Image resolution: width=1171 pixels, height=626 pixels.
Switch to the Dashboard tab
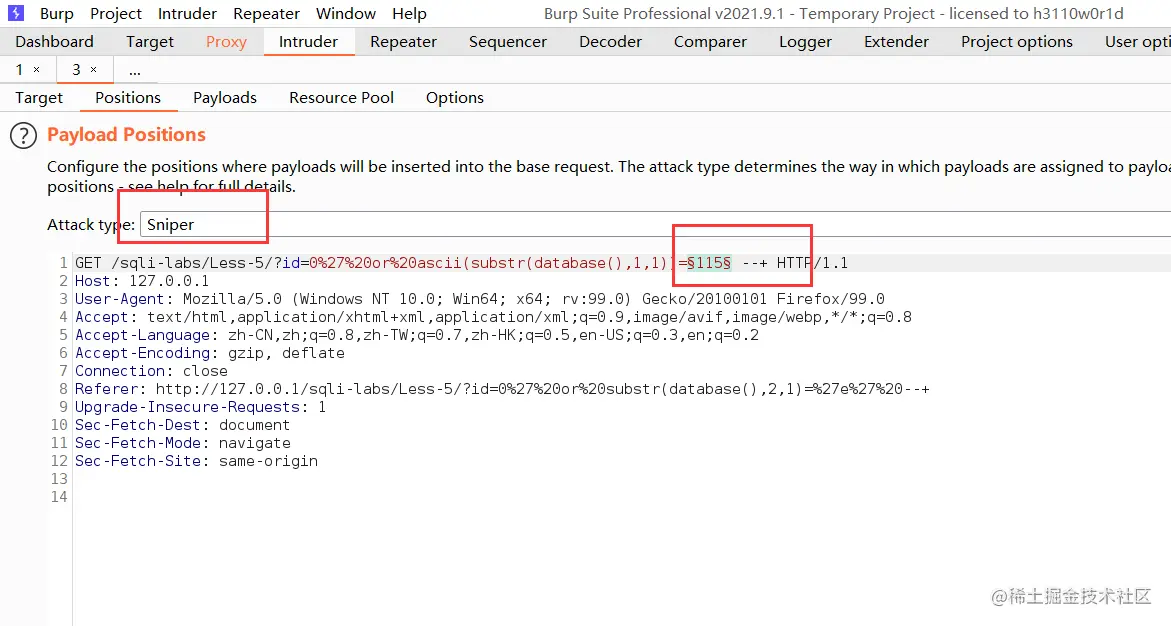coord(55,42)
